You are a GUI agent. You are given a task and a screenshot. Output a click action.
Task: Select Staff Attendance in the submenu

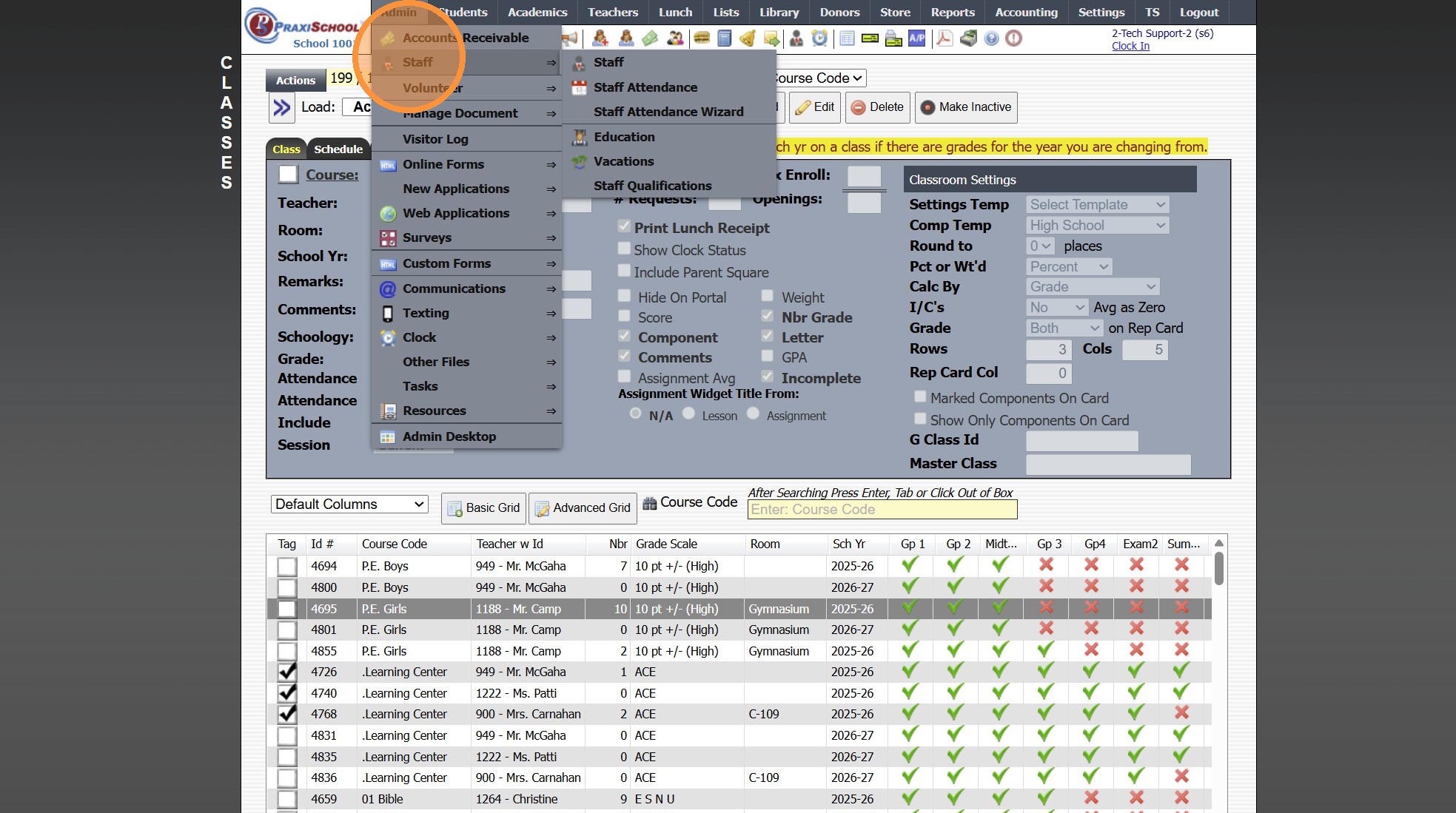tap(645, 87)
